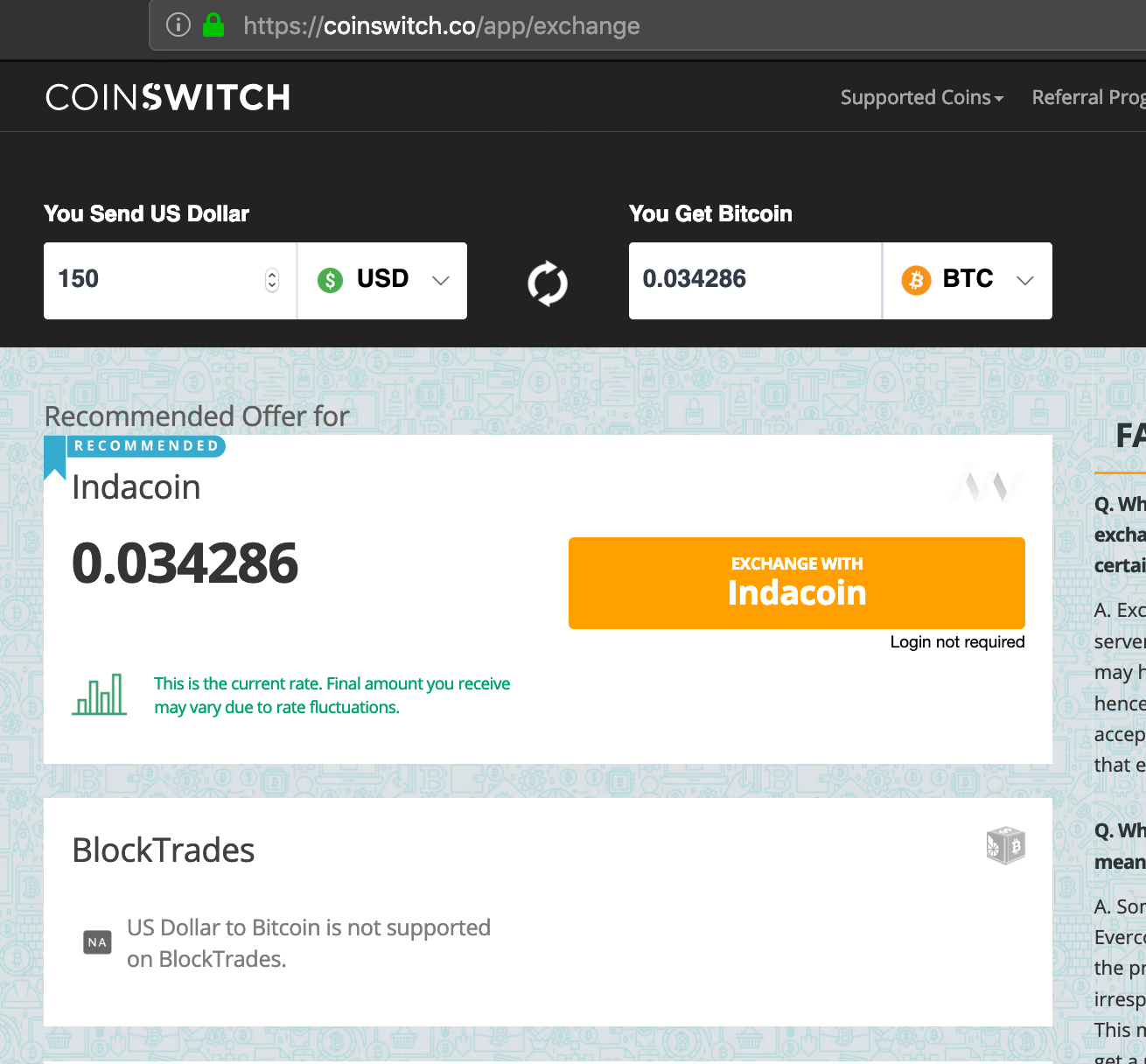This screenshot has width=1146, height=1064.
Task: Click the BlockTrades cube logo
Action: pyautogui.click(x=1005, y=845)
